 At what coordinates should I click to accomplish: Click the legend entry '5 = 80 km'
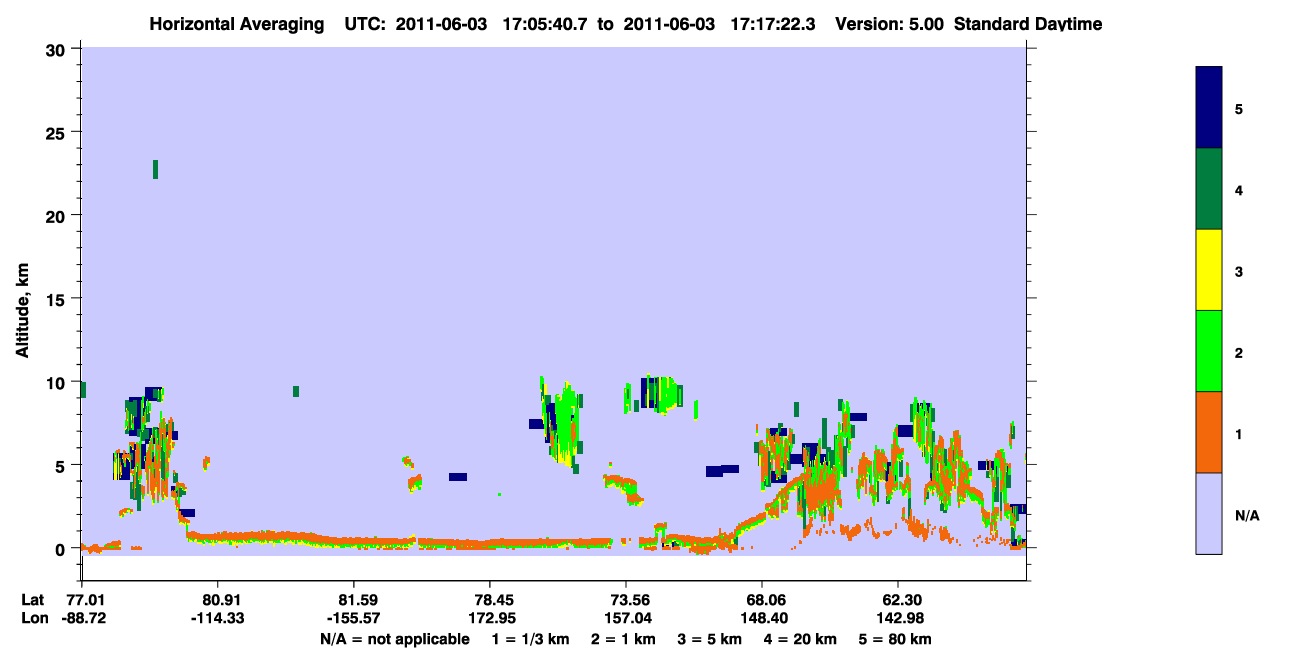click(x=895, y=639)
